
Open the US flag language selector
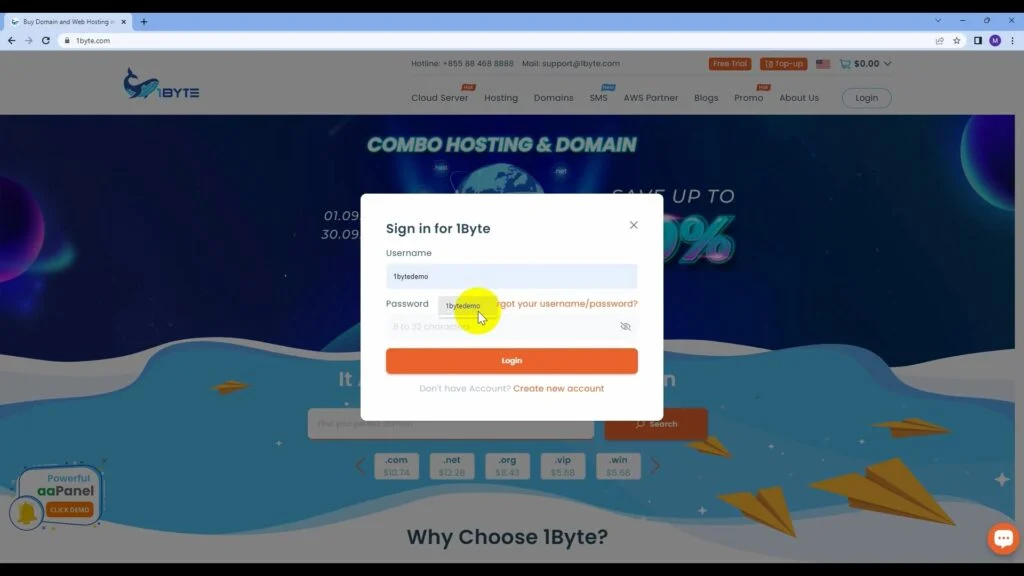point(823,63)
